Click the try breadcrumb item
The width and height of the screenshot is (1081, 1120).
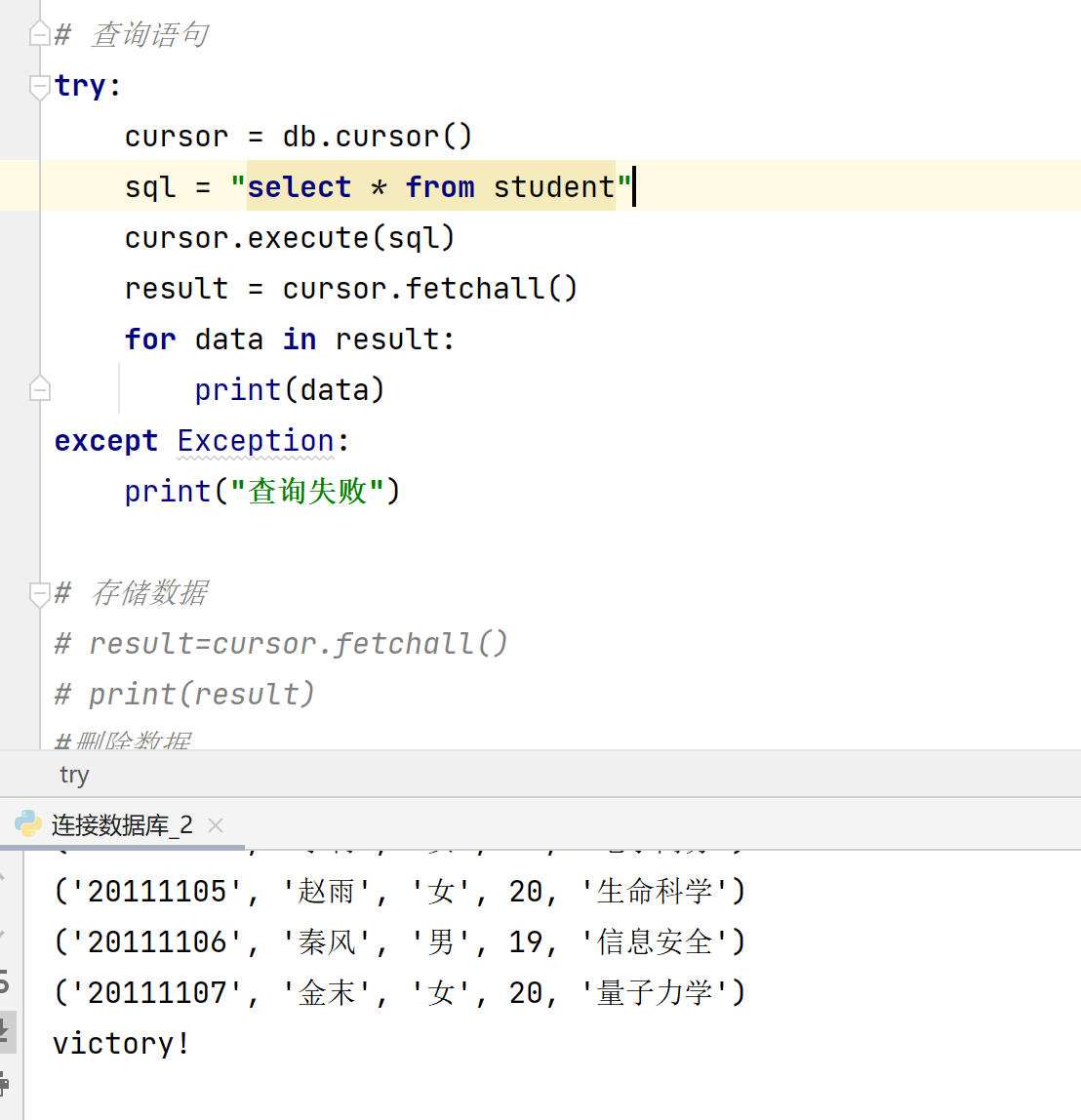coord(74,775)
